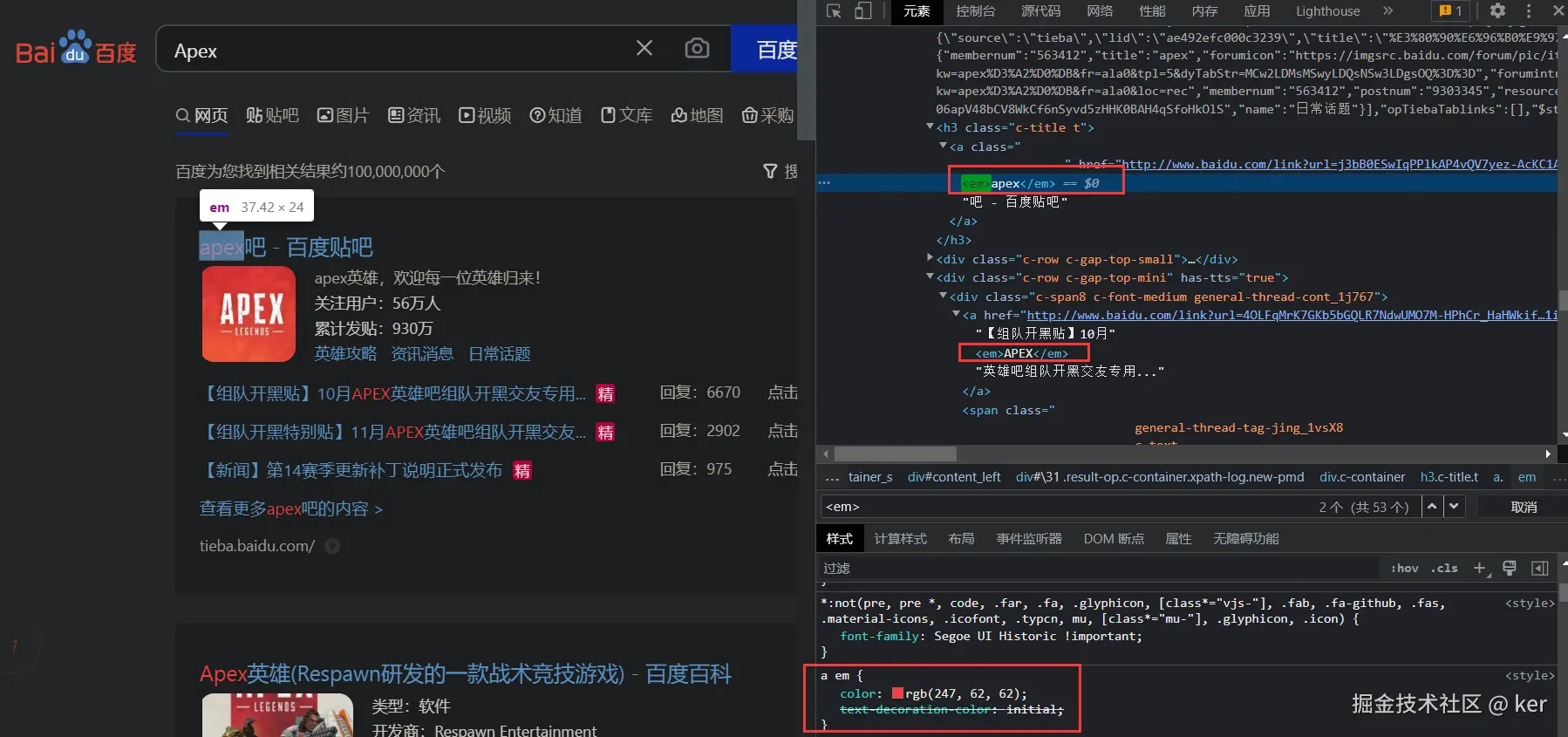Add a new style rule with plus
The width and height of the screenshot is (1568, 737).
pyautogui.click(x=1481, y=569)
